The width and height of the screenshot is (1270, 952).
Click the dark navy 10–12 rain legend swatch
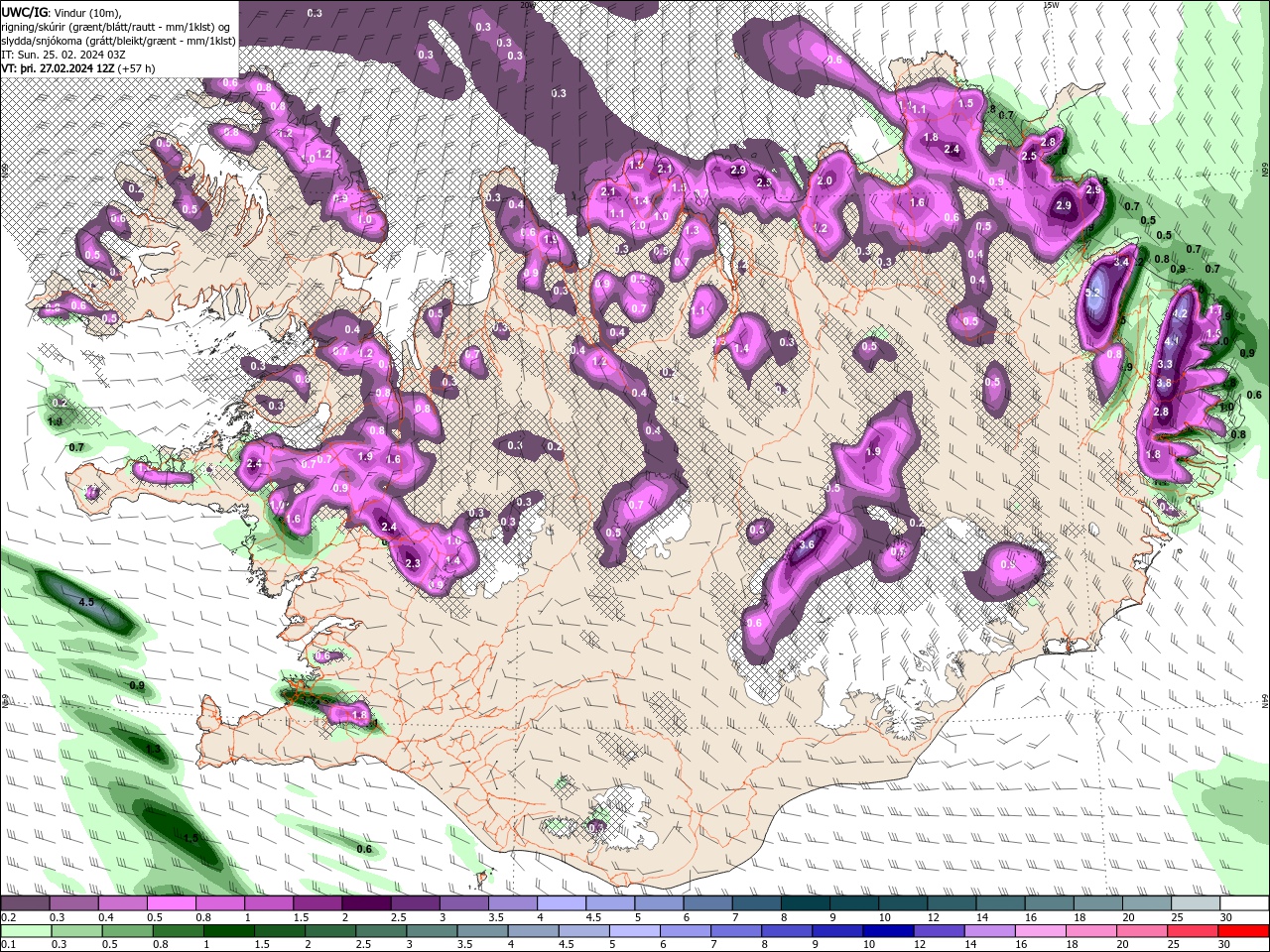pyautogui.click(x=889, y=931)
